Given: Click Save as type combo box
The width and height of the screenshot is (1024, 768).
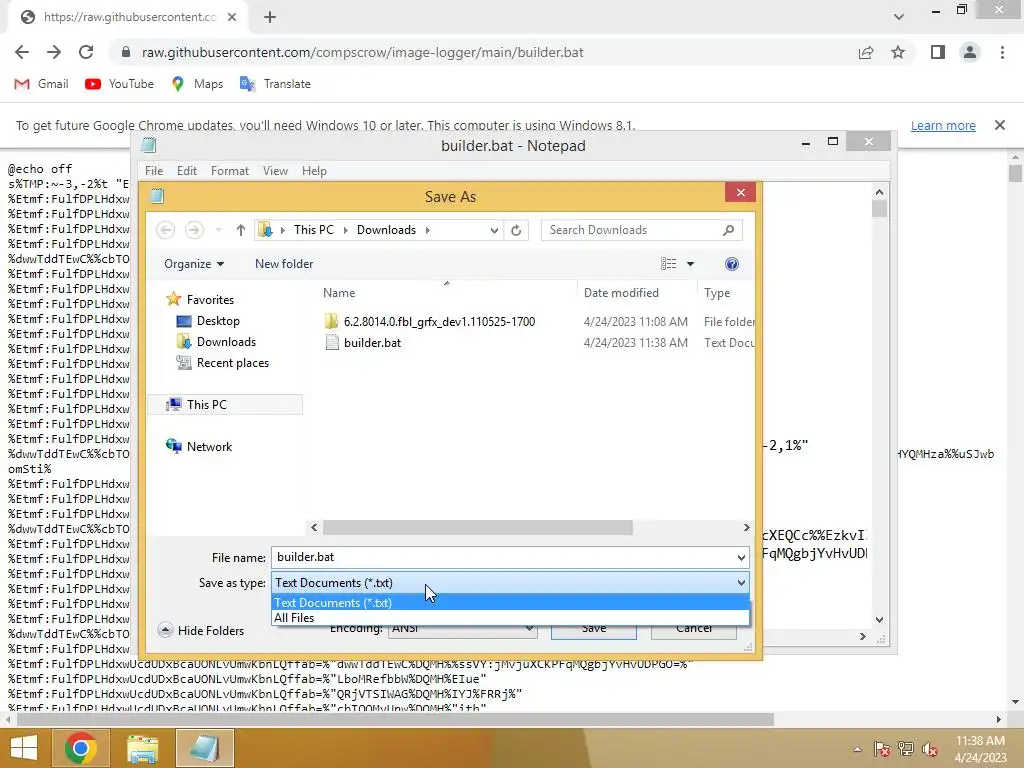Looking at the screenshot, I should click(510, 583).
